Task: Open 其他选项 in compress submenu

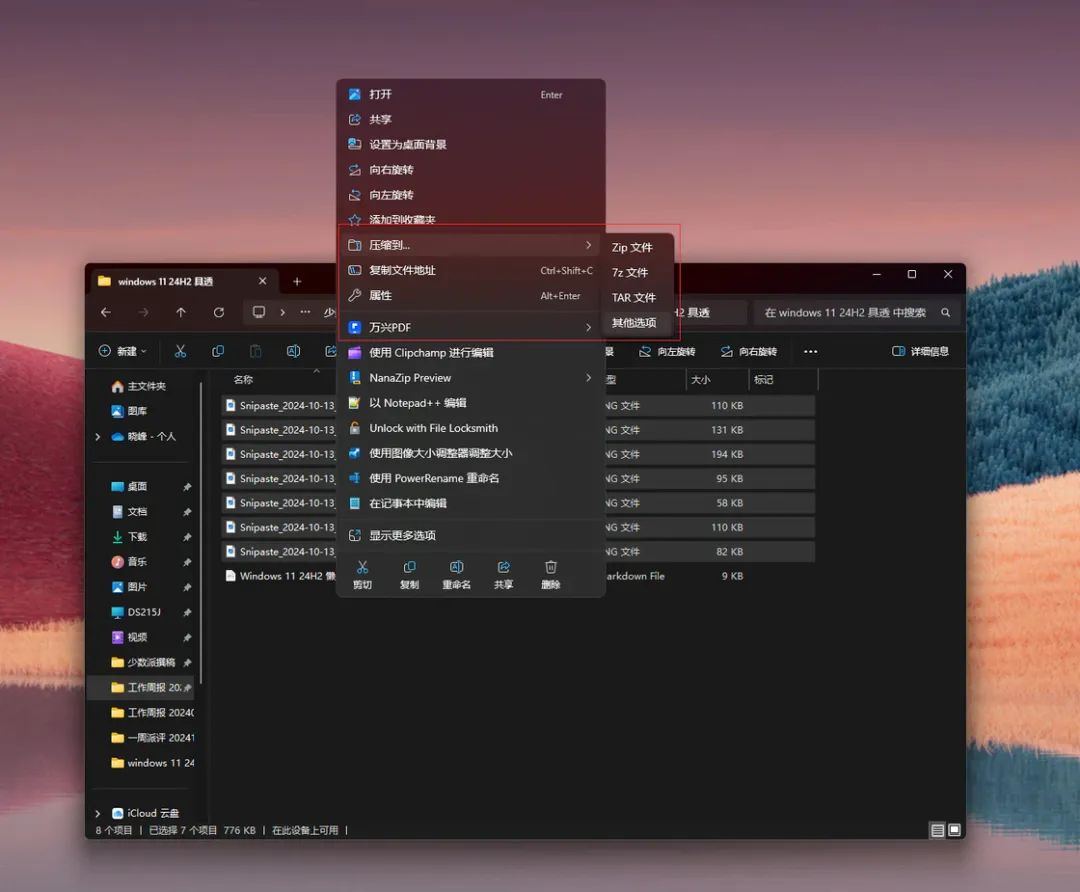Action: pos(636,322)
